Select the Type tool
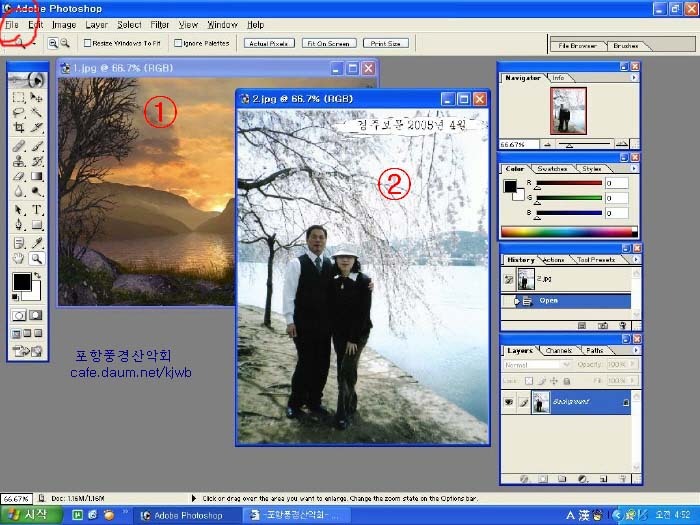The width and height of the screenshot is (700, 525). 37,209
